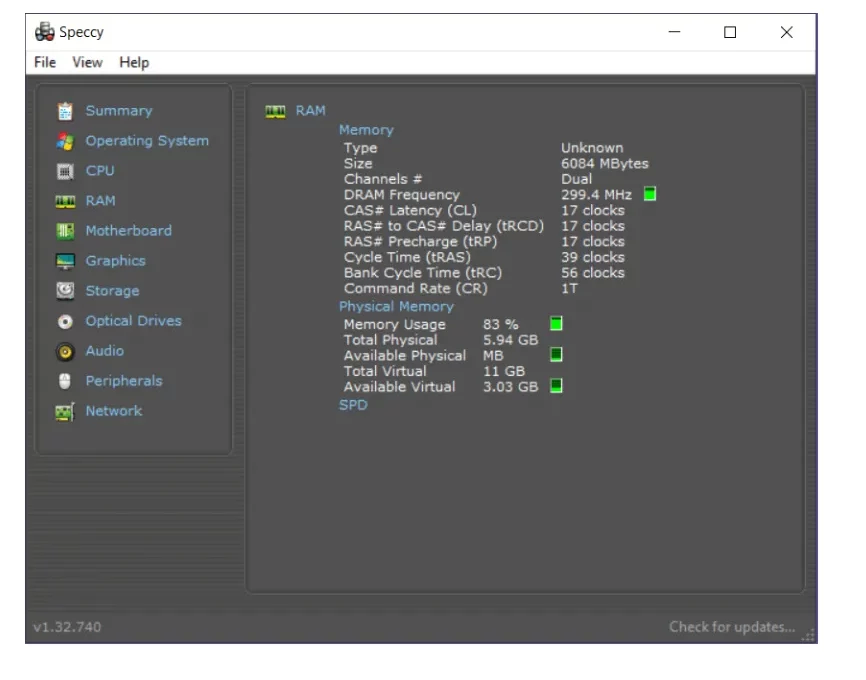Collapse the Memory section heading

tap(366, 130)
